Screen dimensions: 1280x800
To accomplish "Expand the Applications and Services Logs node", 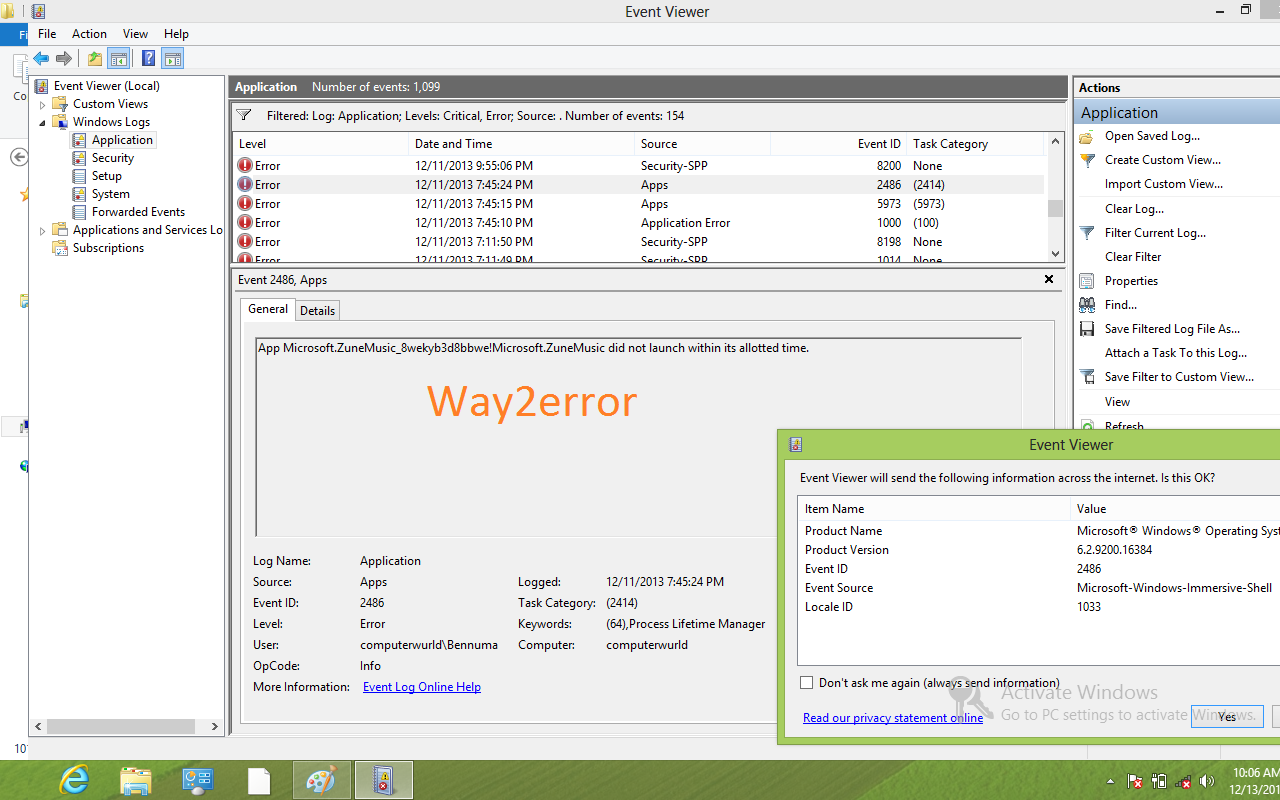I will click(x=42, y=229).
